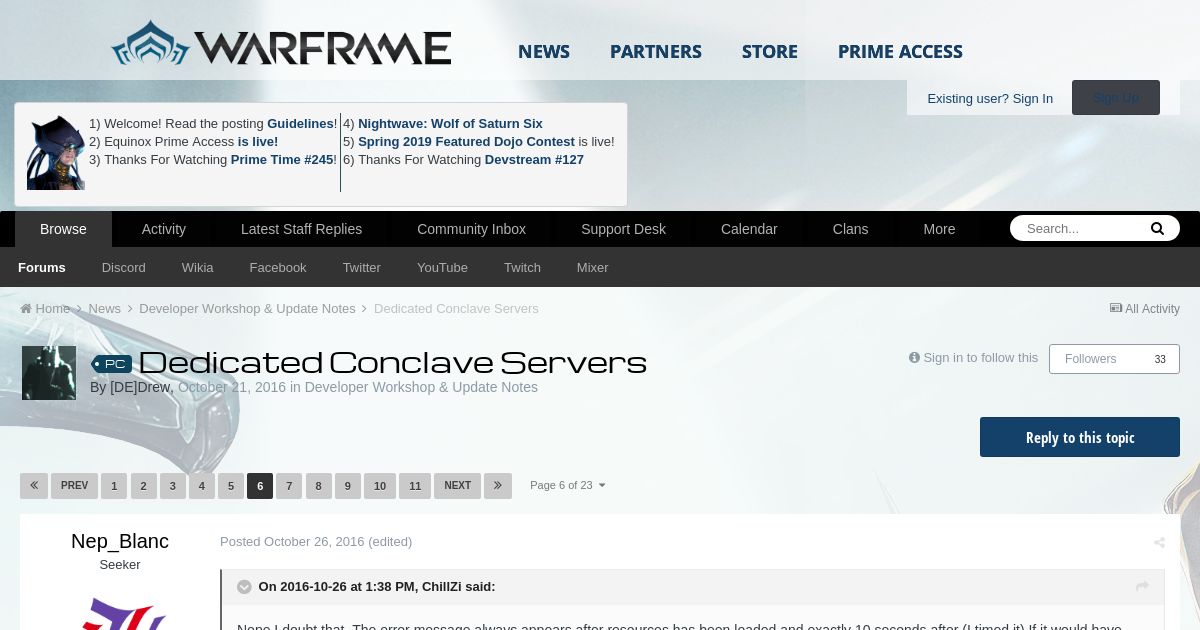This screenshot has height=630, width=1200.
Task: Click the share icon on Nep_Blanc's post
Action: pos(1159,543)
